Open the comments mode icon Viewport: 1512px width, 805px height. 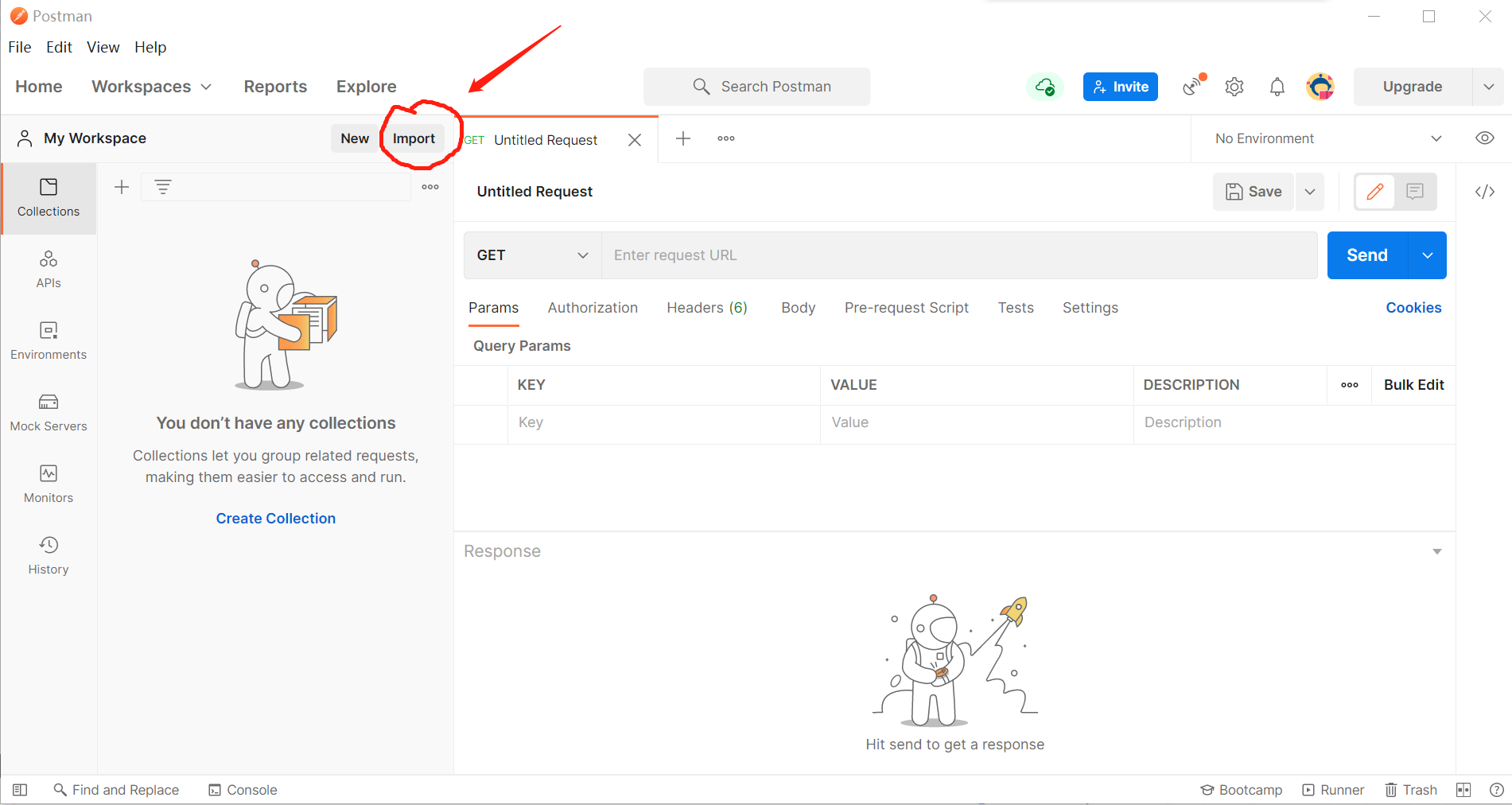(x=1415, y=191)
